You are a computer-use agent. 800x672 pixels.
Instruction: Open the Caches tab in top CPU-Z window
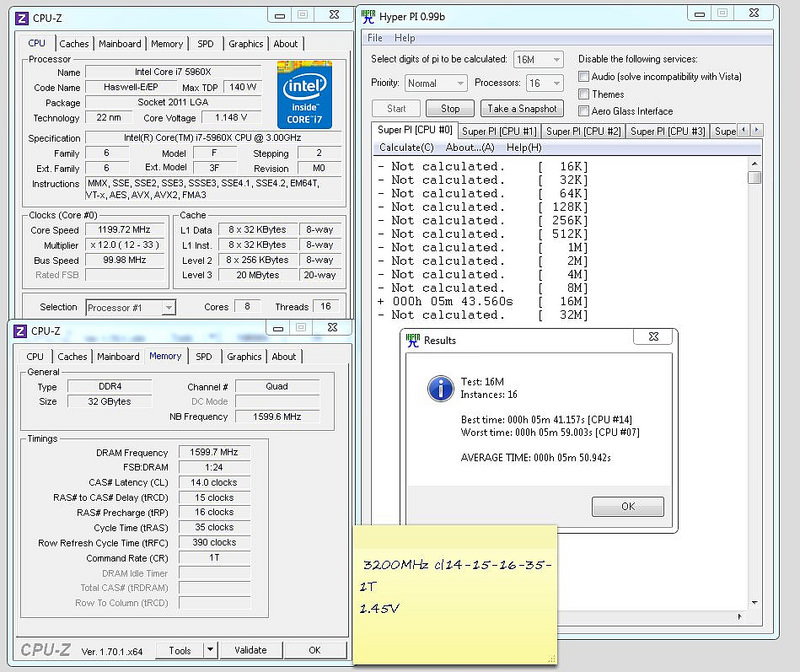tap(74, 44)
